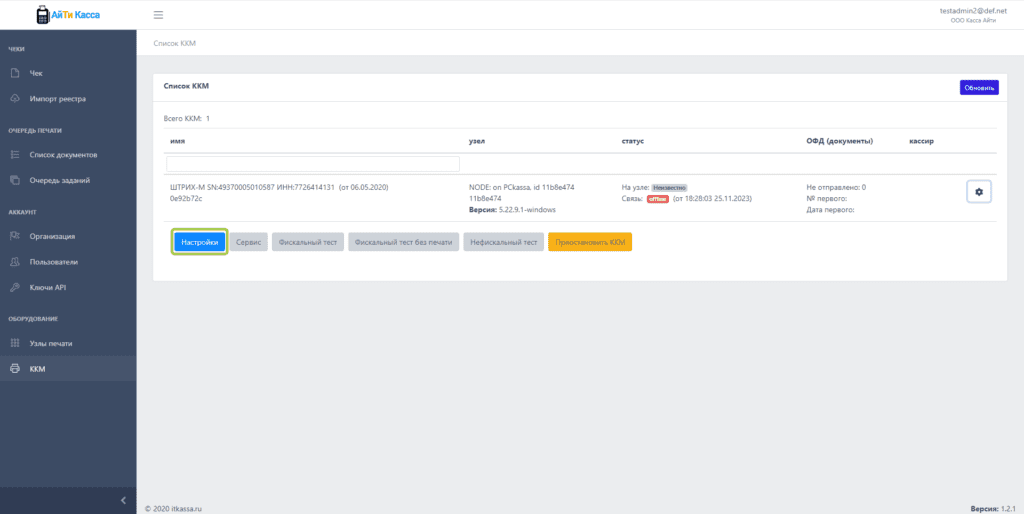Click the Версия: 1.2.1 footer text
Image resolution: width=1024 pixels, height=514 pixels.
(993, 508)
